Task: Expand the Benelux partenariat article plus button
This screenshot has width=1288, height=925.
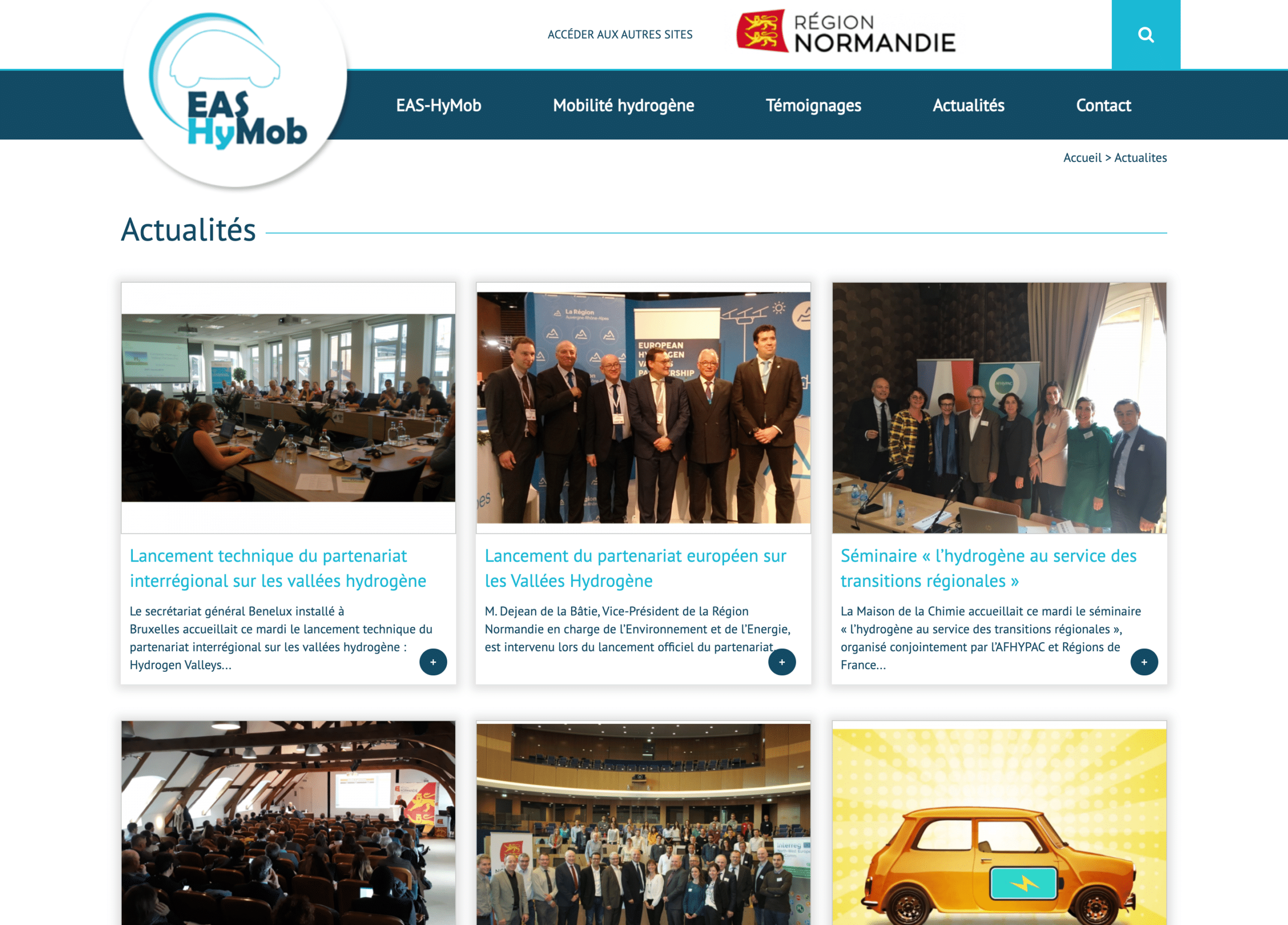Action: tap(433, 662)
